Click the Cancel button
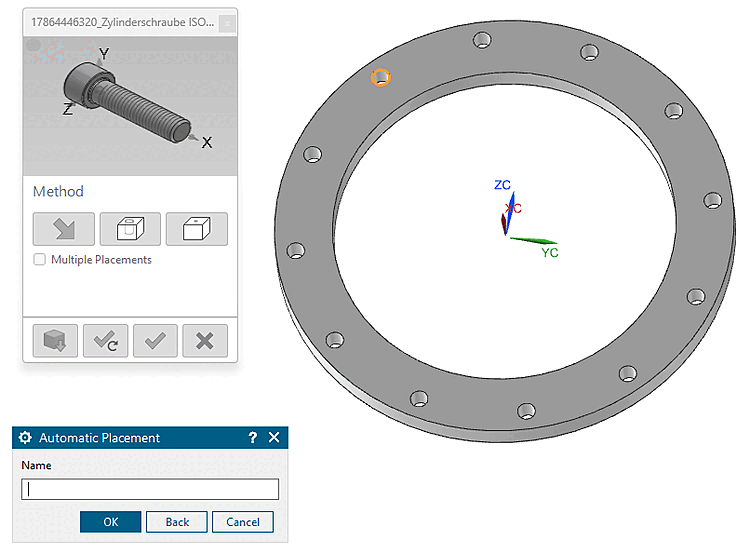750x554 pixels. tap(243, 521)
